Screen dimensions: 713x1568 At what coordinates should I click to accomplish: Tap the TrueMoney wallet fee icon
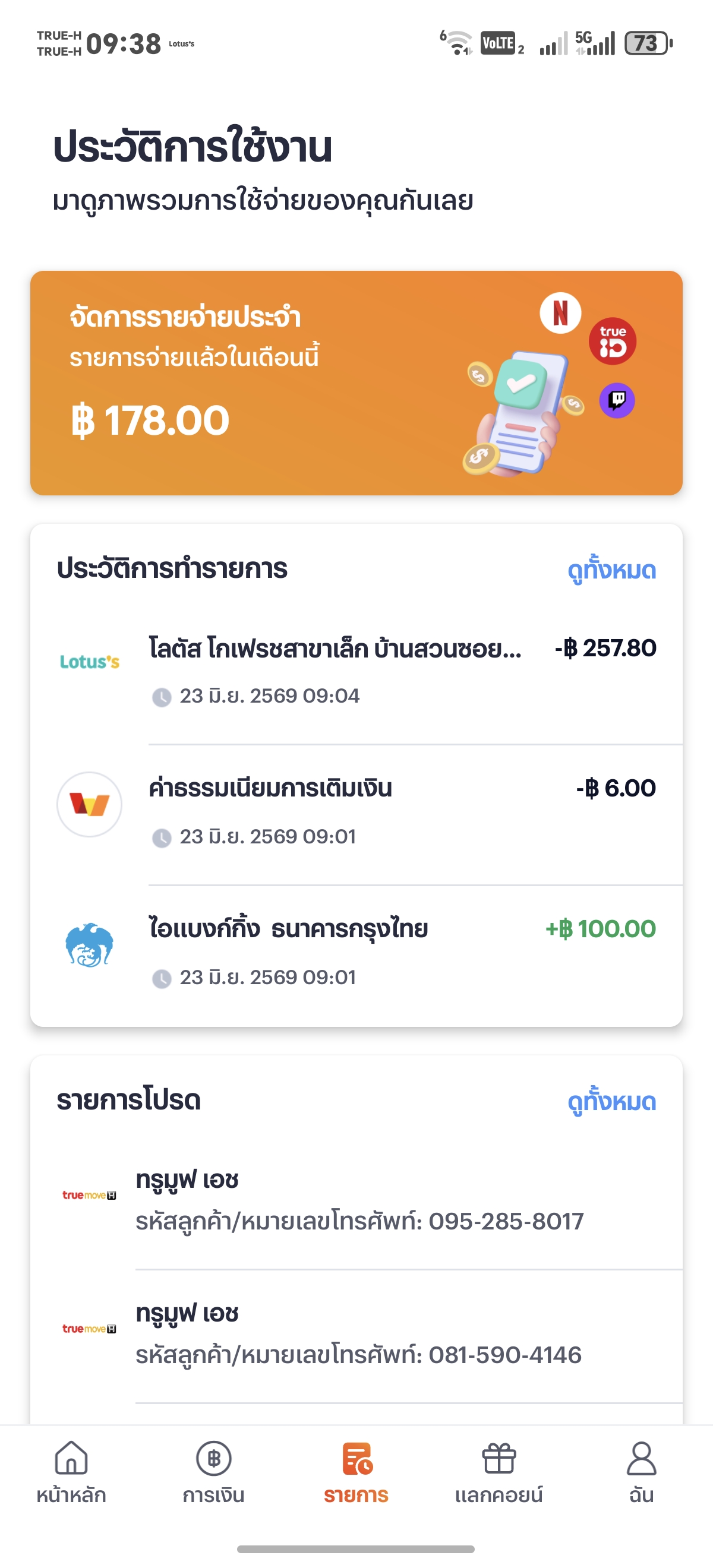coord(90,804)
